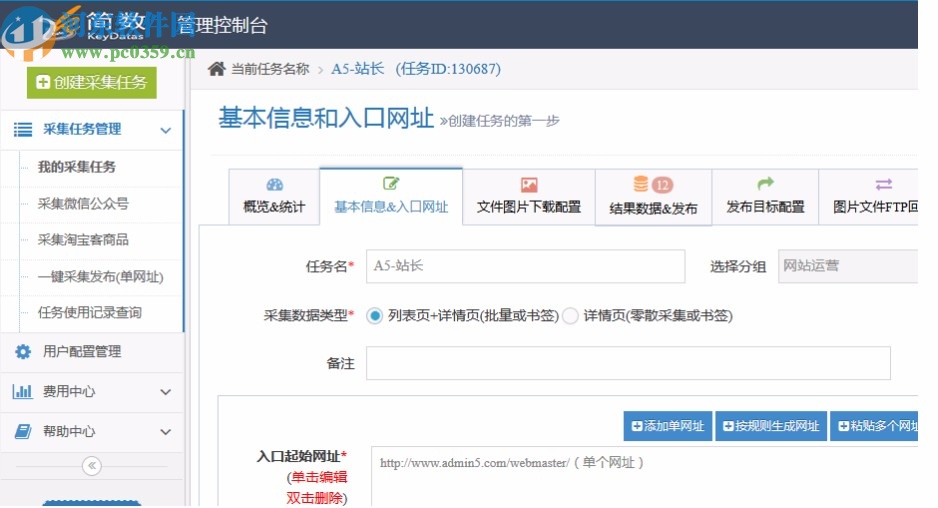Click the 任务名 input field
This screenshot has width=938, height=508.
[x=525, y=266]
